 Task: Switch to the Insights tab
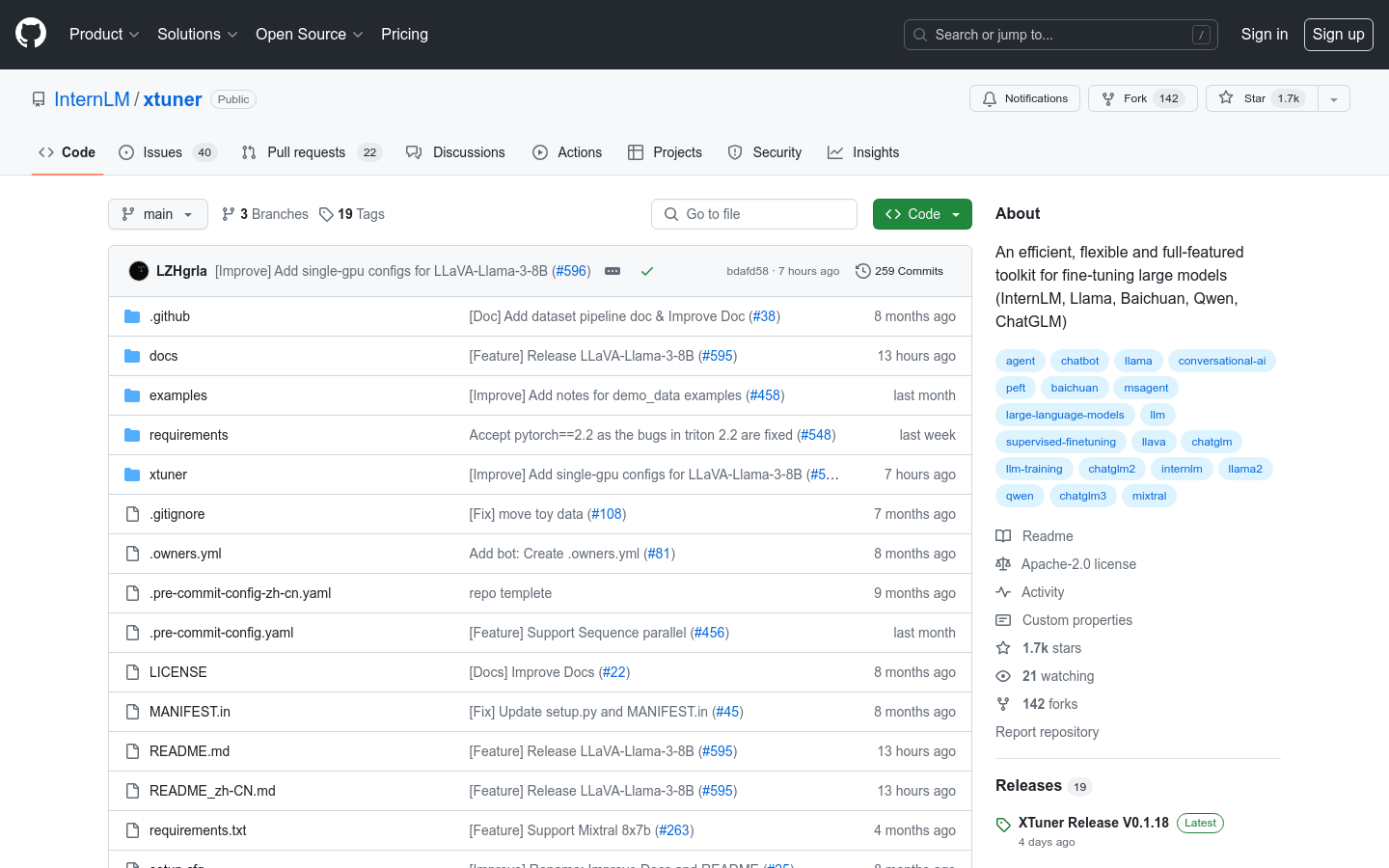[863, 152]
